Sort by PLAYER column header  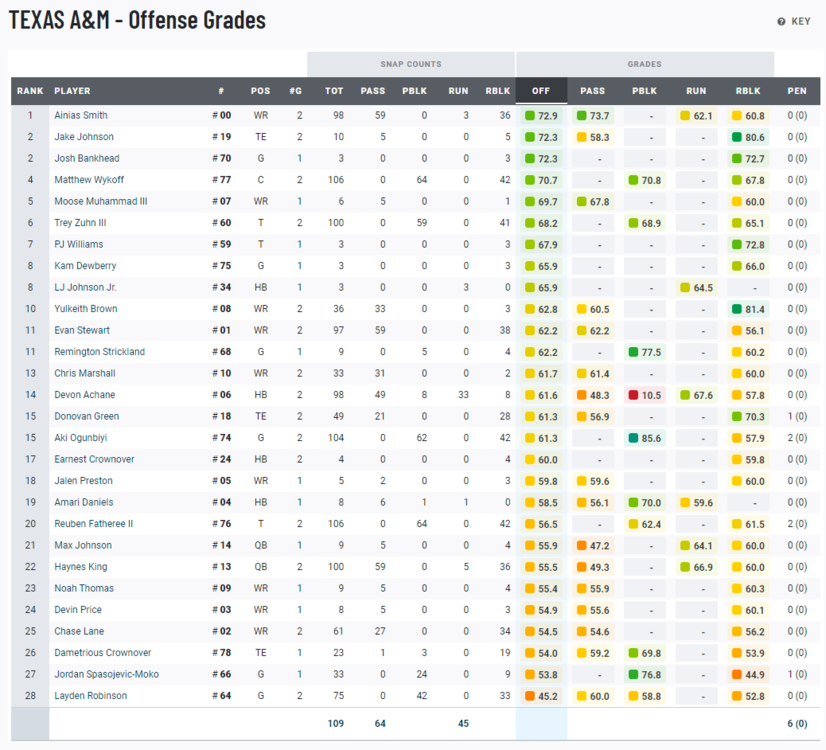tap(72, 91)
